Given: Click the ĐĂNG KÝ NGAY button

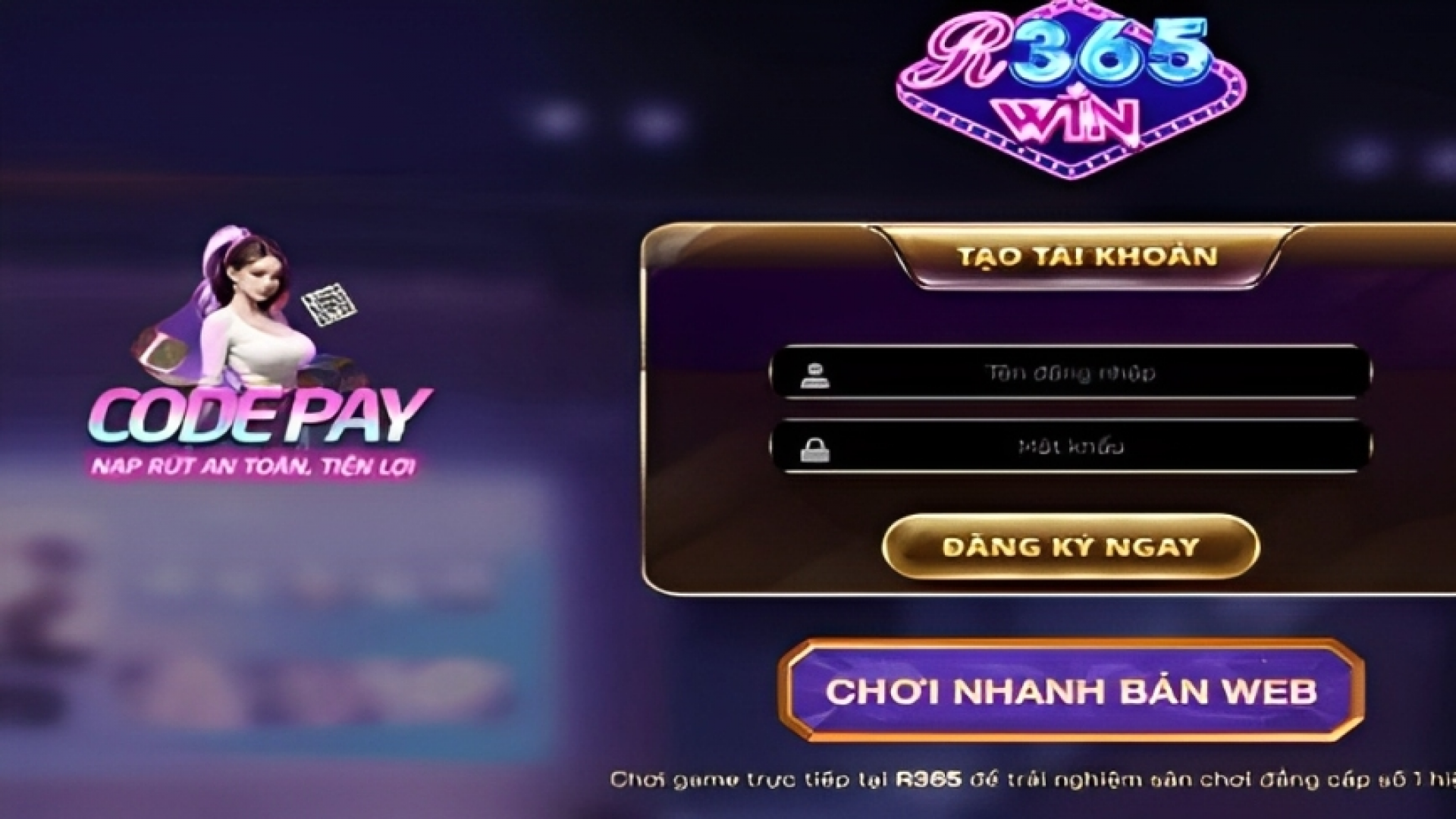Looking at the screenshot, I should click(1071, 546).
